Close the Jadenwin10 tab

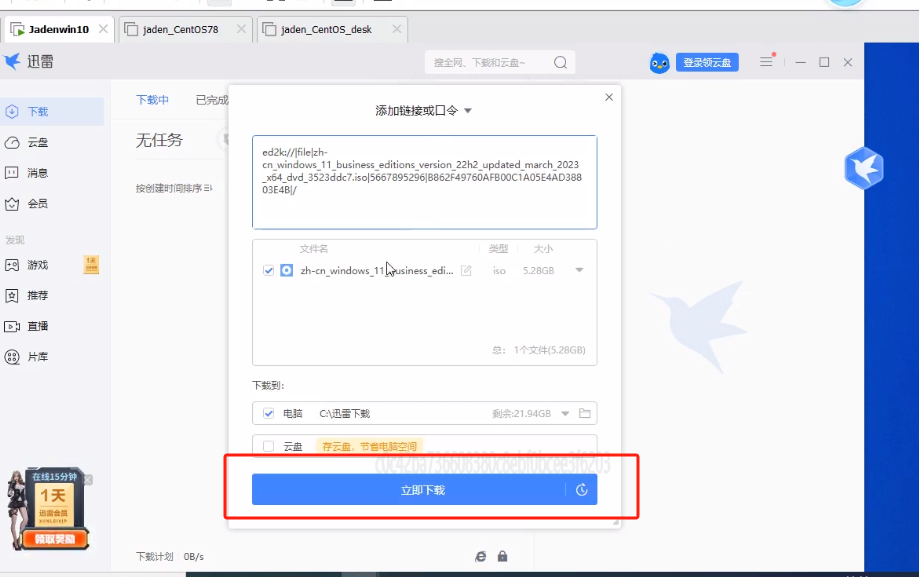point(103,29)
